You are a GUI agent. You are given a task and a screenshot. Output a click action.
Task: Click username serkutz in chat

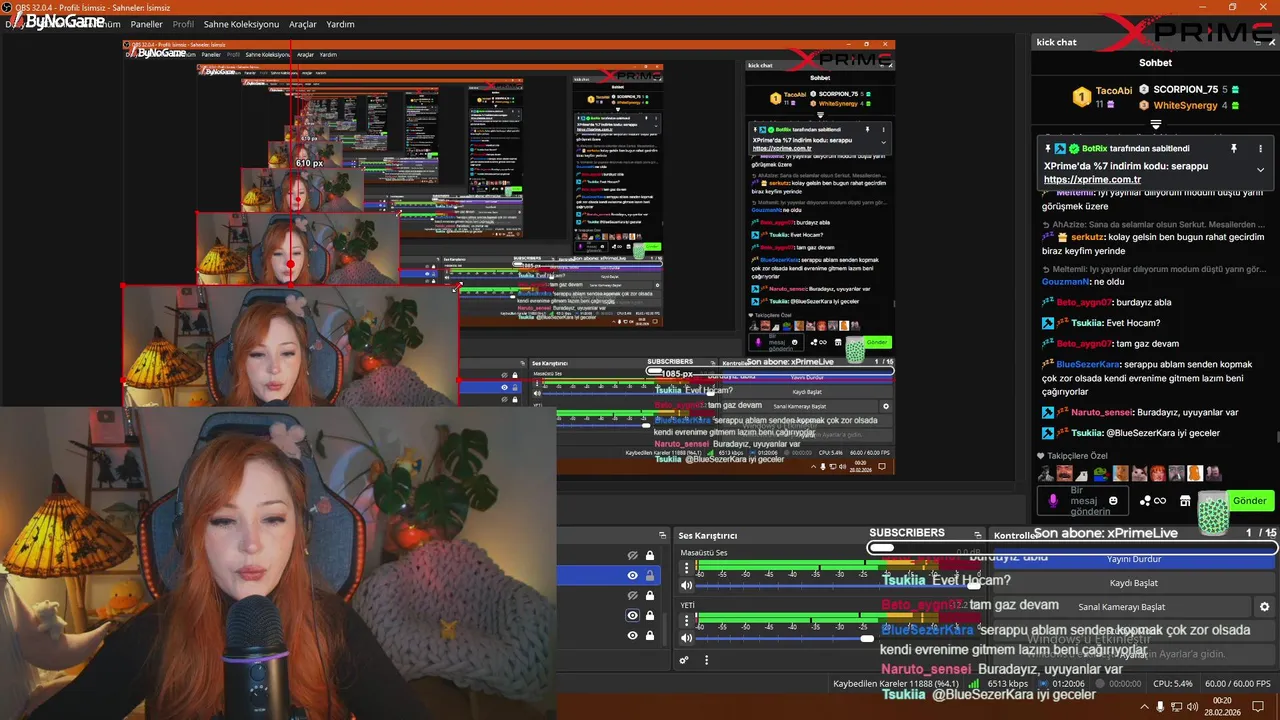(1089, 237)
